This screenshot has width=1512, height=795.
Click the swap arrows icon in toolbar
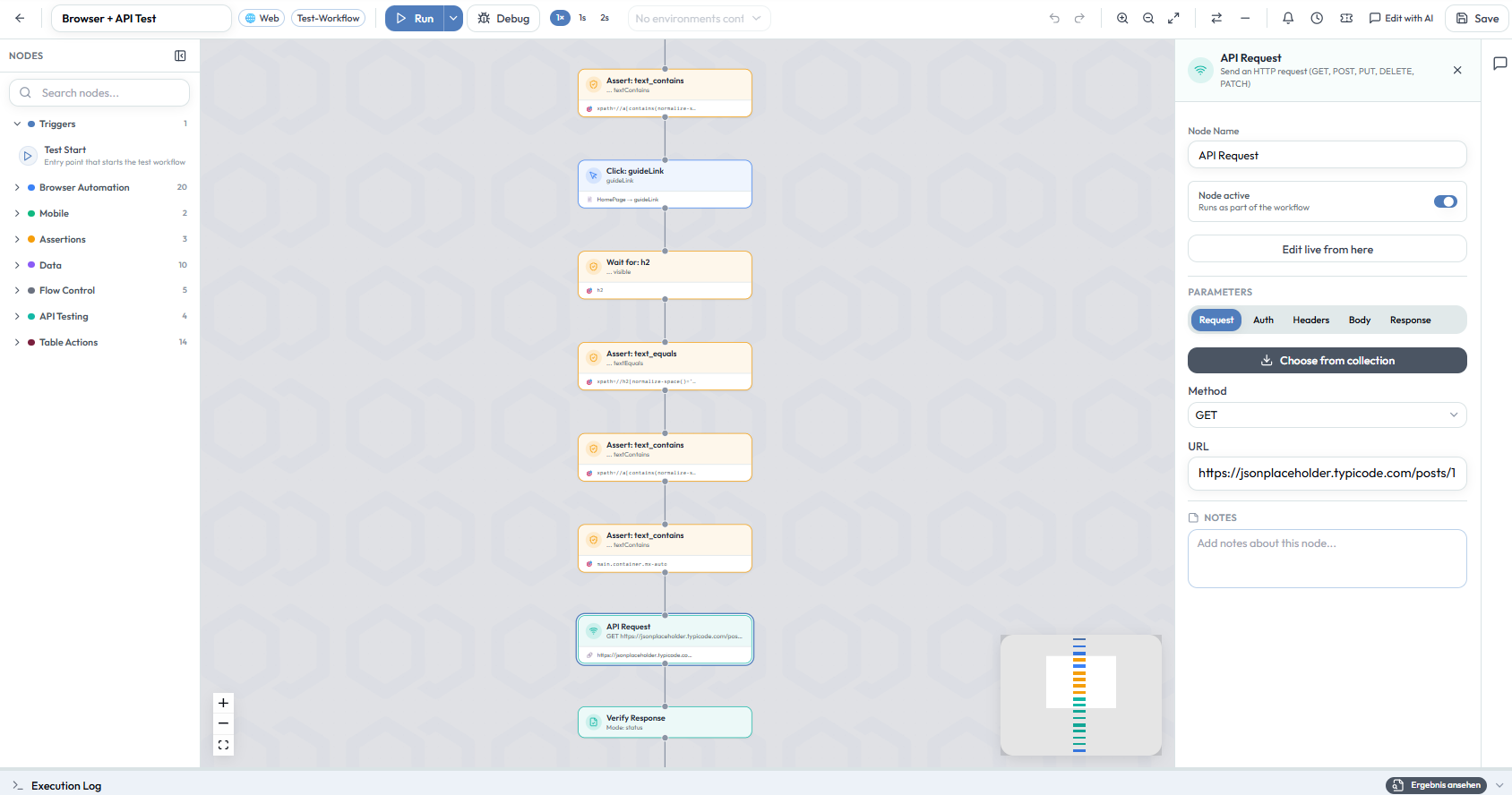point(1216,18)
